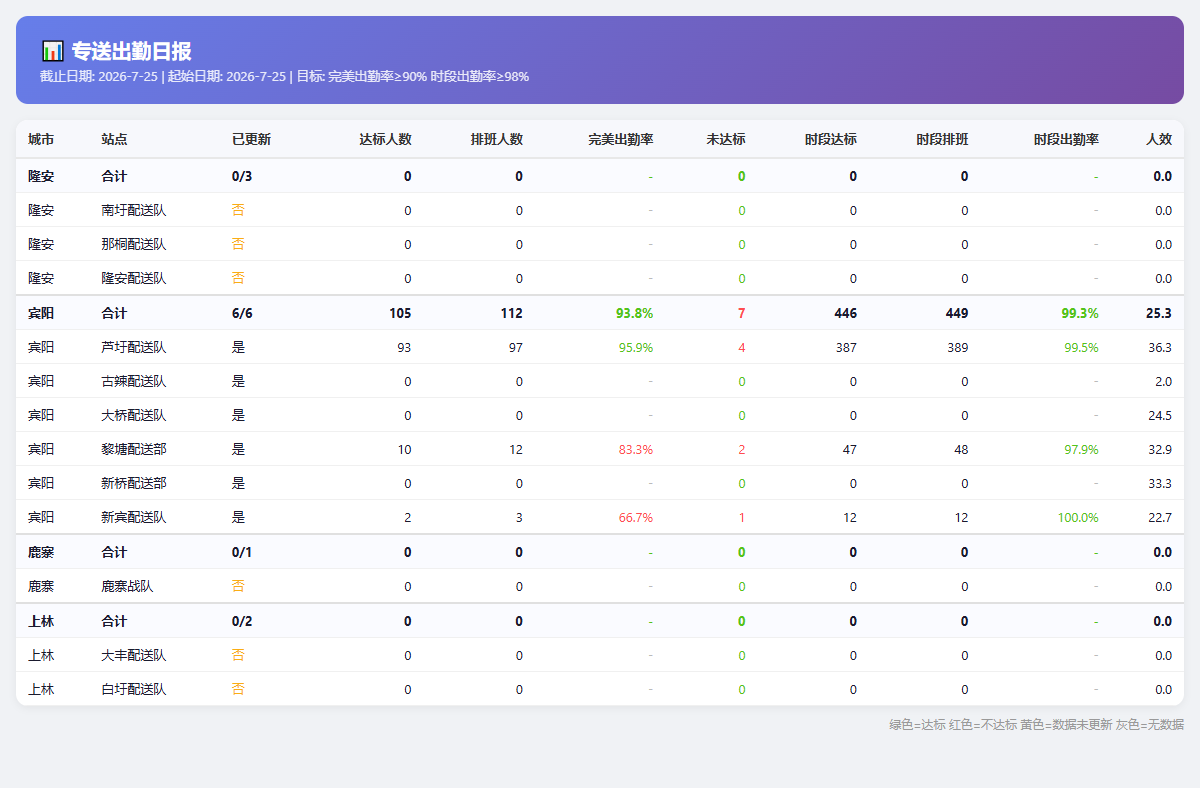Select the green 93.8% attendance rate
This screenshot has height=788, width=1200.
(635, 313)
